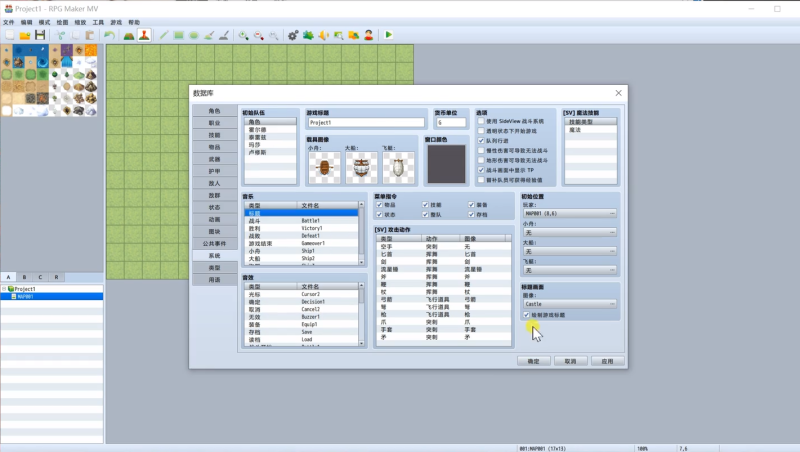The width and height of the screenshot is (800, 452).
Task: Click the game title 'Project1' input field
Action: point(366,122)
